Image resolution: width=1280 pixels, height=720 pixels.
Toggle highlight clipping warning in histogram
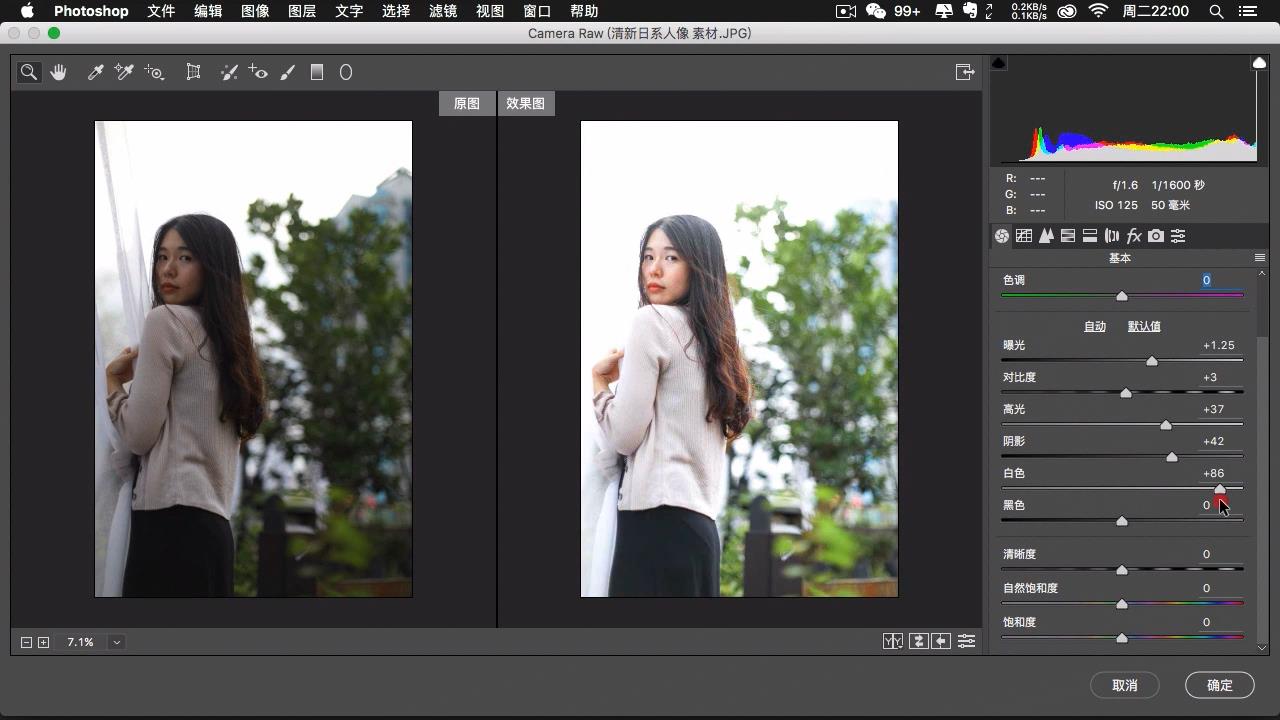[1259, 63]
